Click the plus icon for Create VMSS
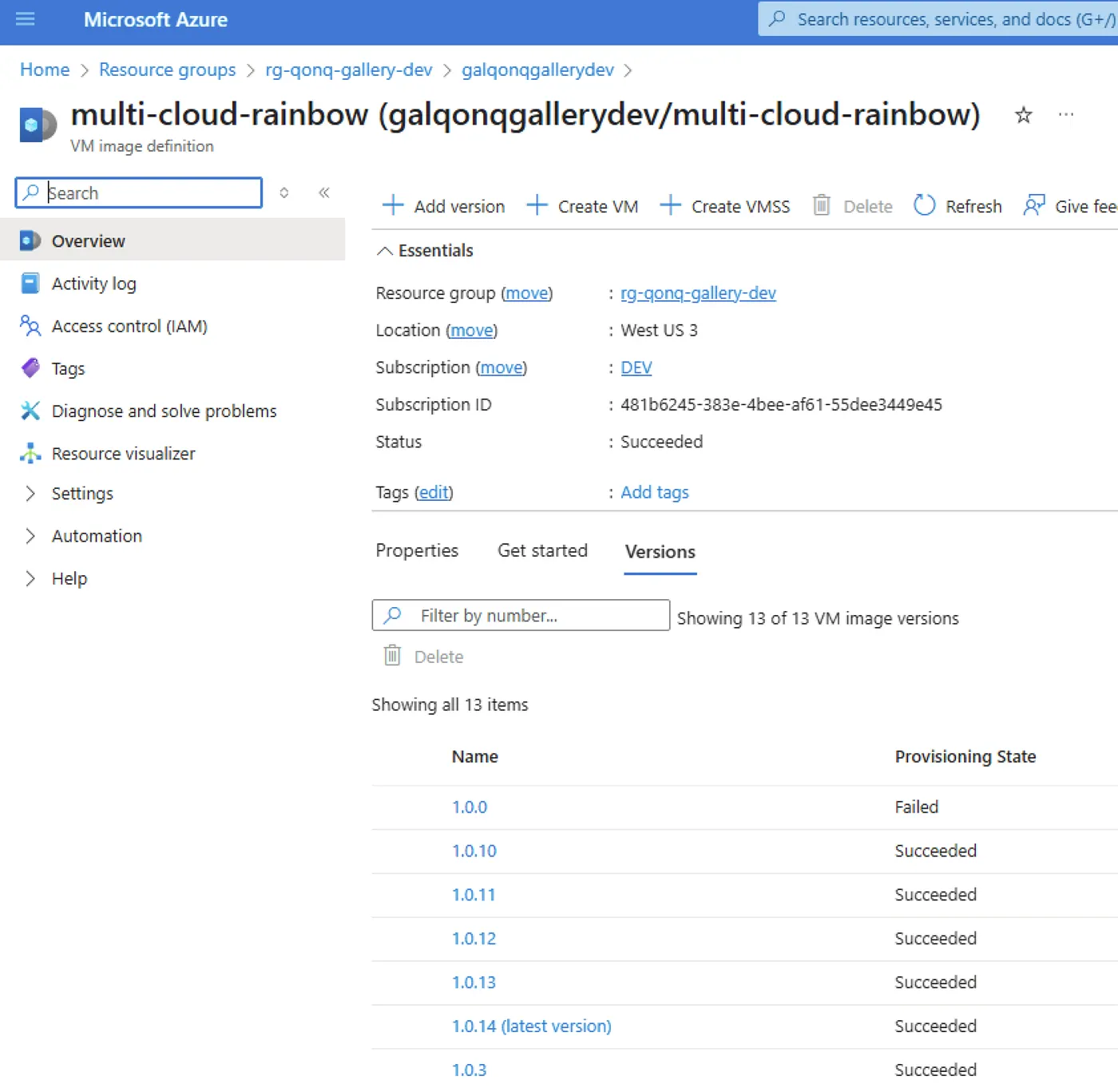This screenshot has height=1092, width=1118. click(671, 205)
